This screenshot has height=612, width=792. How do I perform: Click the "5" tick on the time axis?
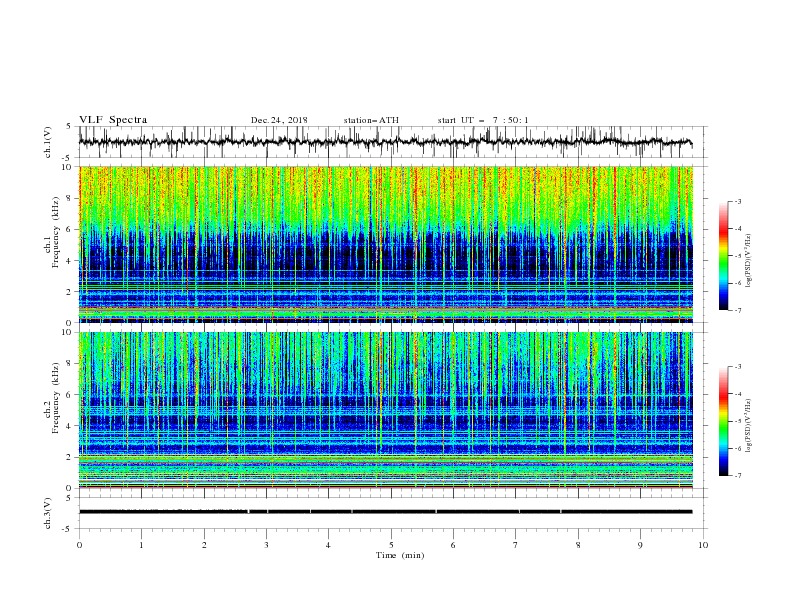click(x=391, y=545)
